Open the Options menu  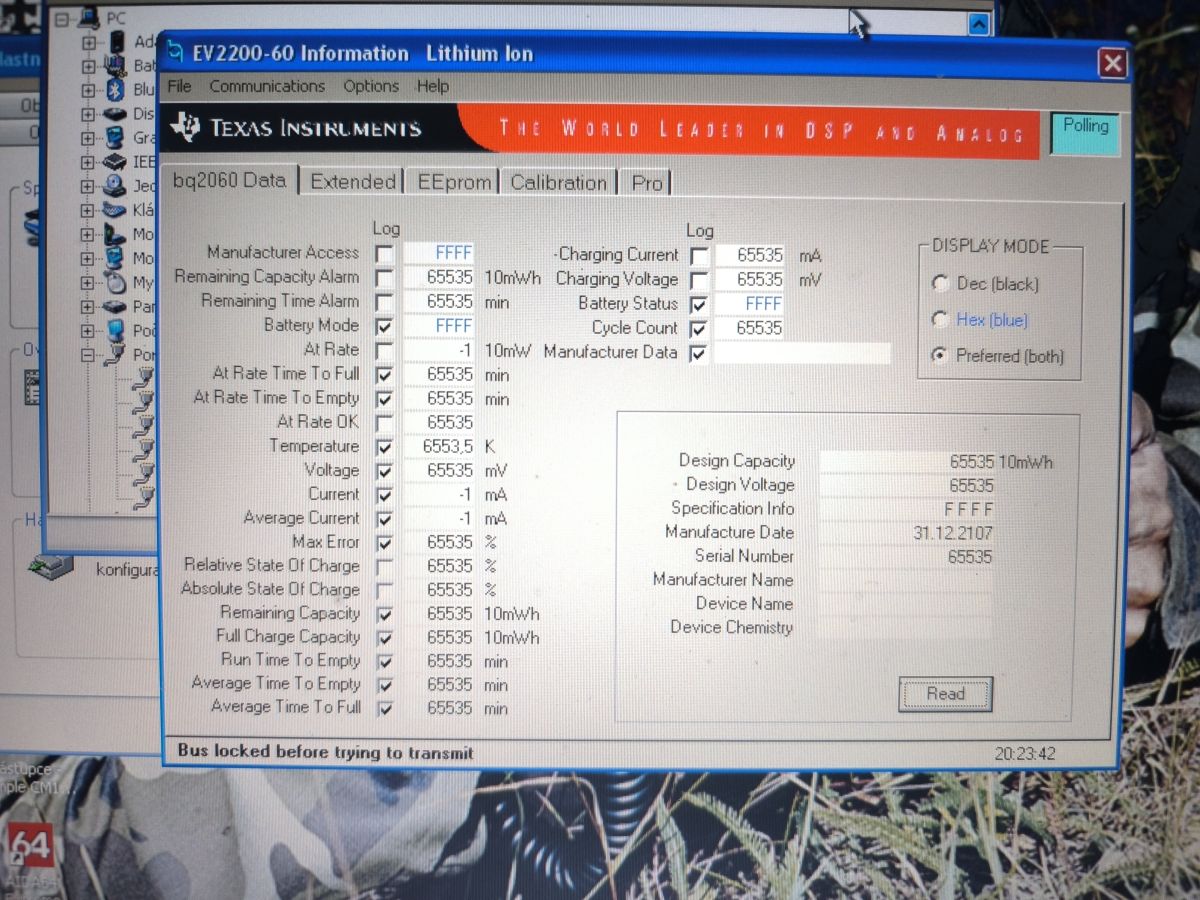tap(371, 86)
